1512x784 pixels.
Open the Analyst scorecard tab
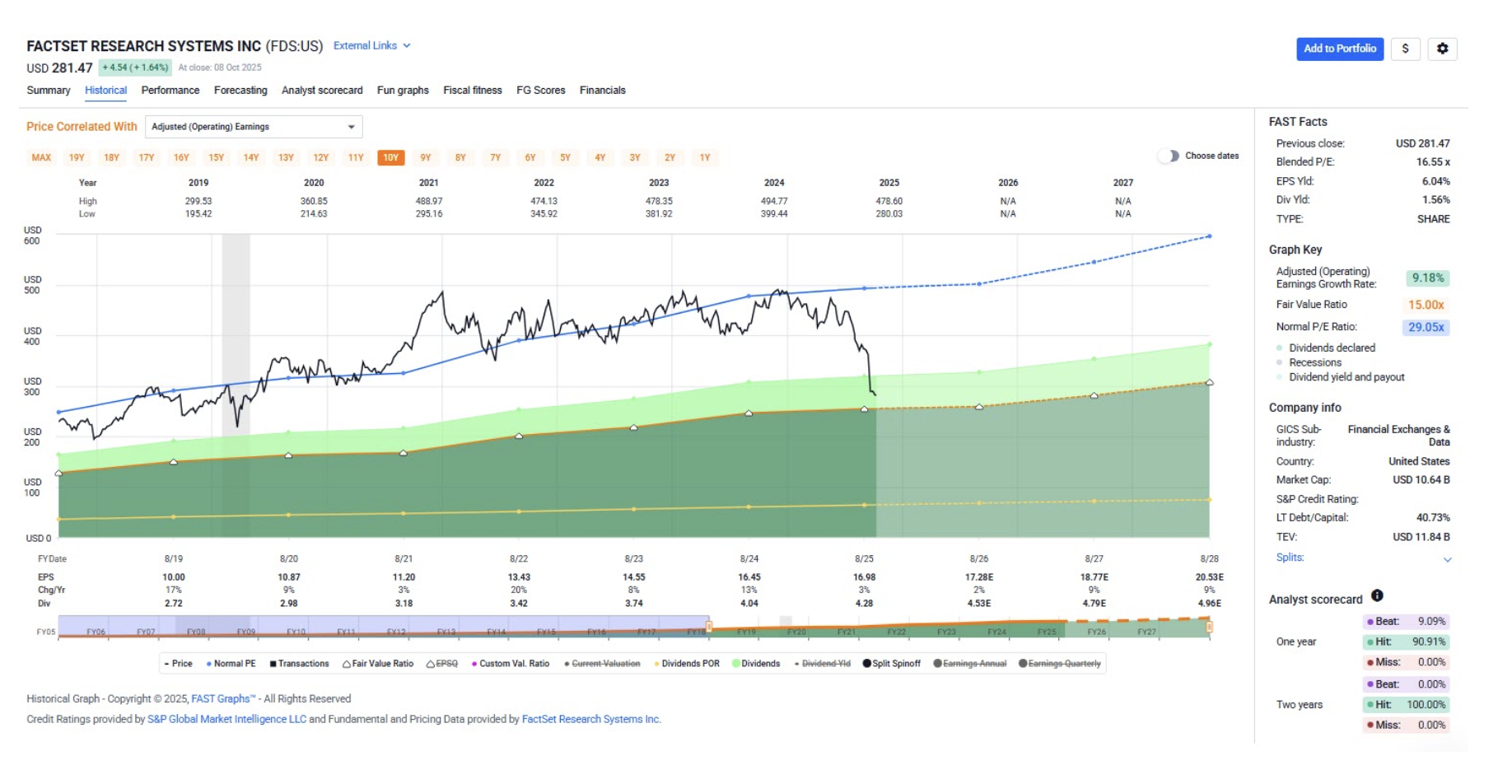coord(322,91)
